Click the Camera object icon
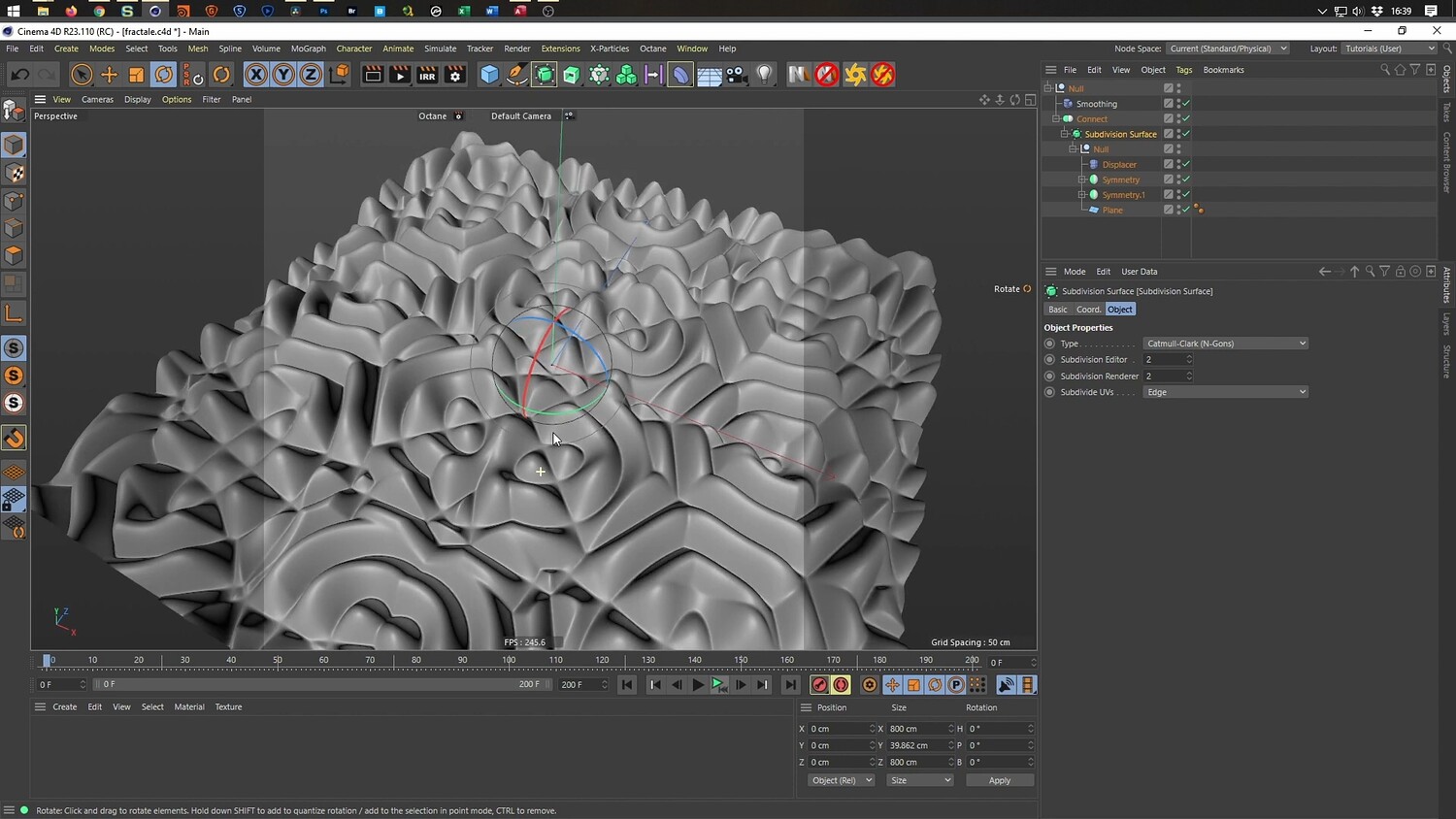This screenshot has width=1456, height=819. click(737, 75)
